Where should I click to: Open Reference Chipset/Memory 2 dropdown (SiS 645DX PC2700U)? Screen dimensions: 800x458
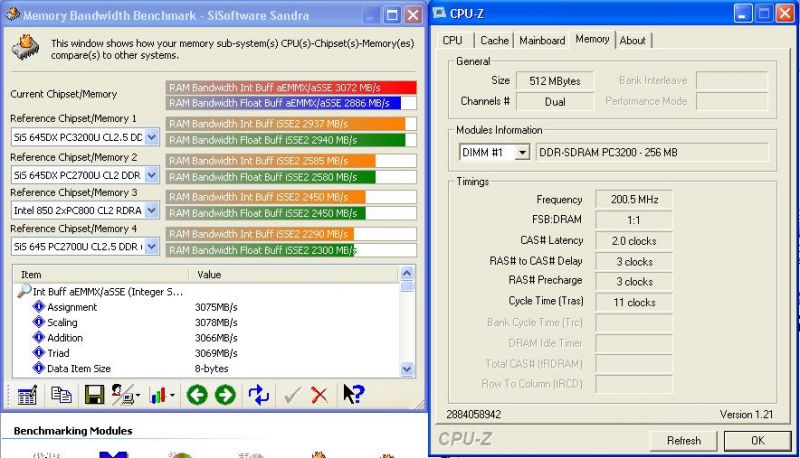pos(152,175)
